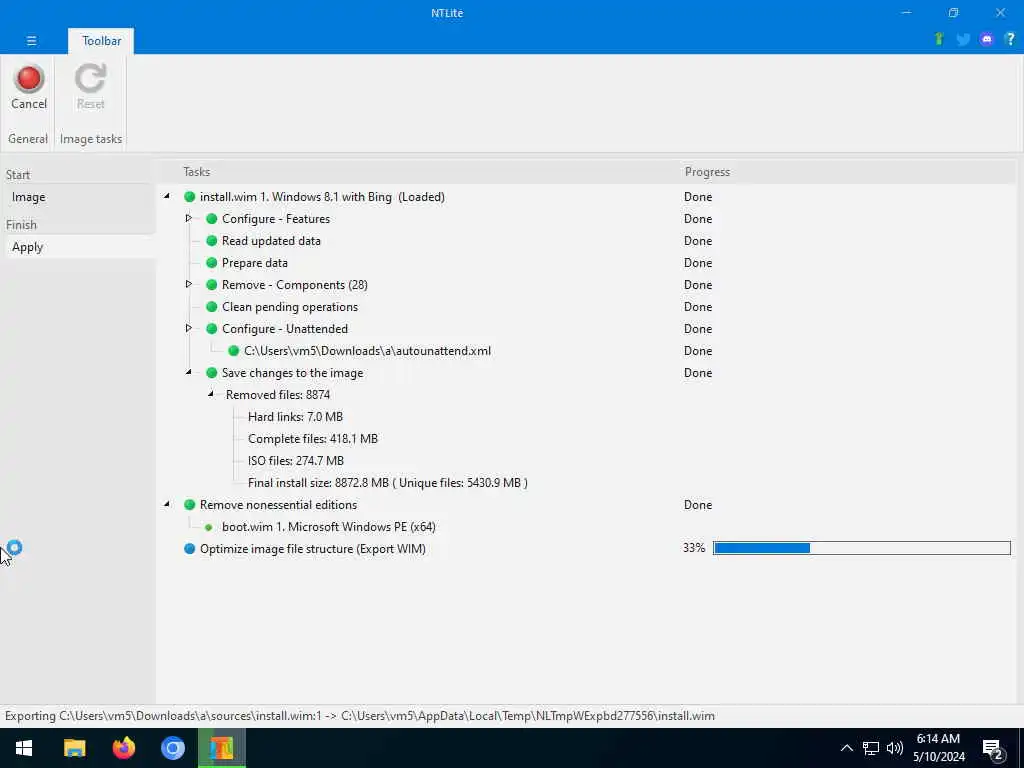Screen dimensions: 1024x768
Task: Collapse Remove nonessential editions node
Action: point(167,504)
